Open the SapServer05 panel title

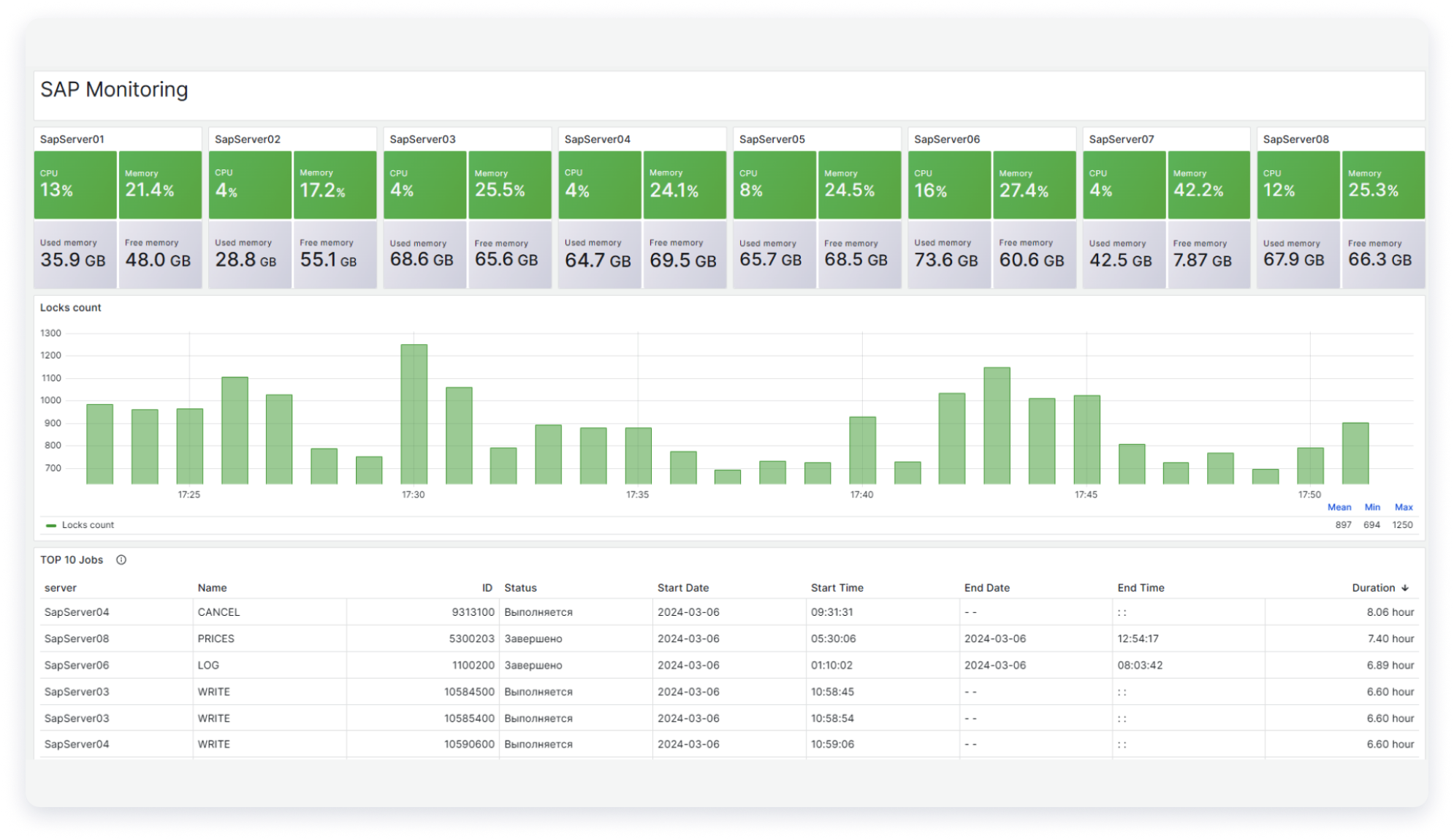772,139
